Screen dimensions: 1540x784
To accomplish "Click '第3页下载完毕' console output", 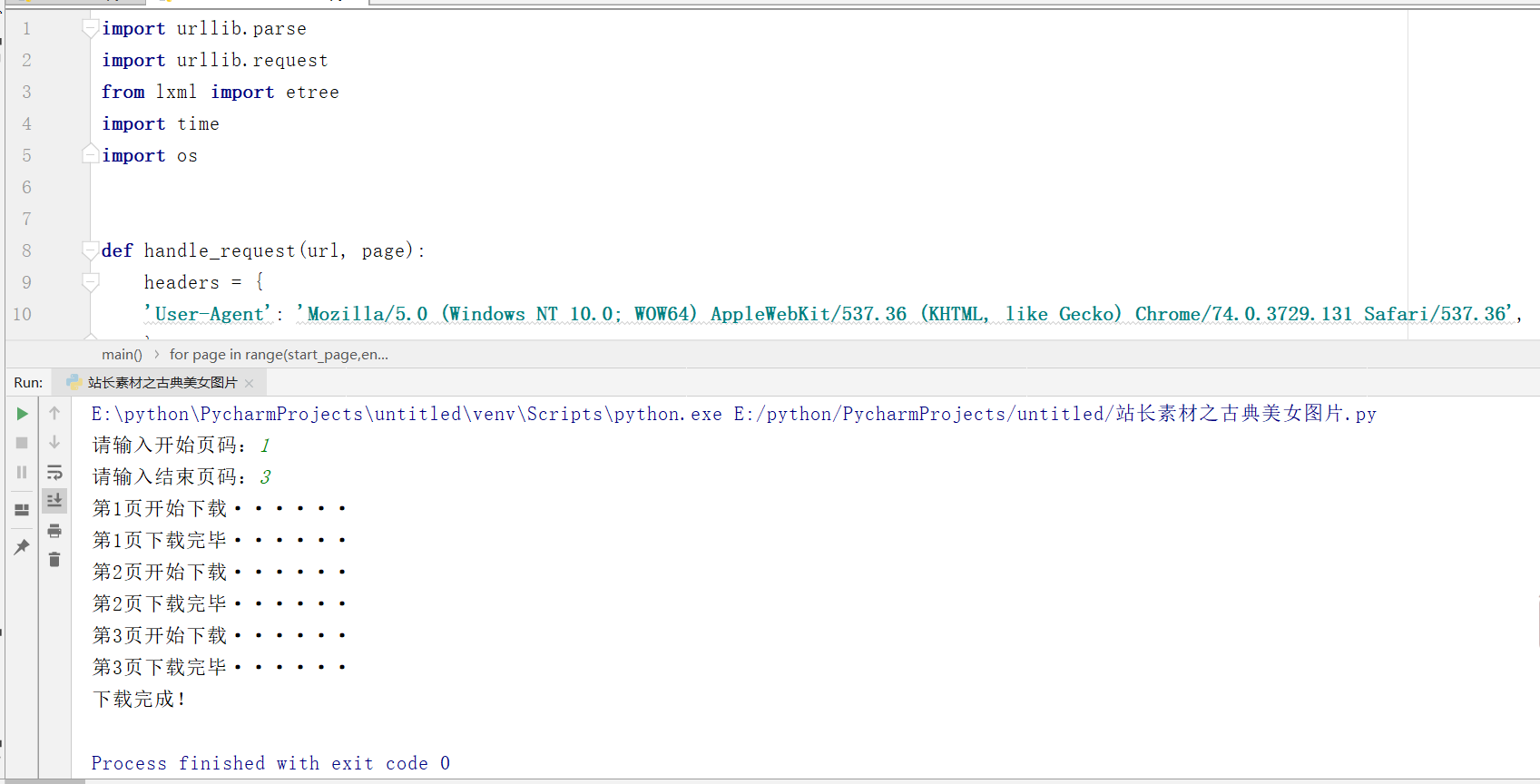I will pos(220,668).
